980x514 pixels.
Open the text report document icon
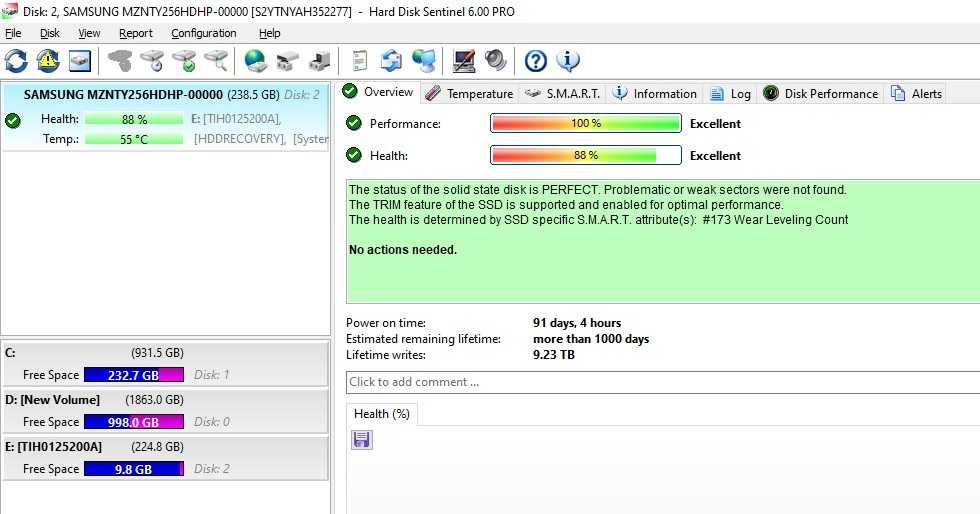(x=359, y=61)
